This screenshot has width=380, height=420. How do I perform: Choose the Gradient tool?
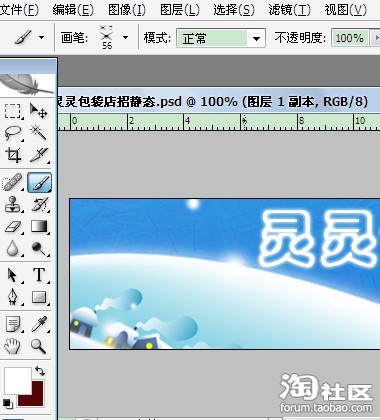39,227
